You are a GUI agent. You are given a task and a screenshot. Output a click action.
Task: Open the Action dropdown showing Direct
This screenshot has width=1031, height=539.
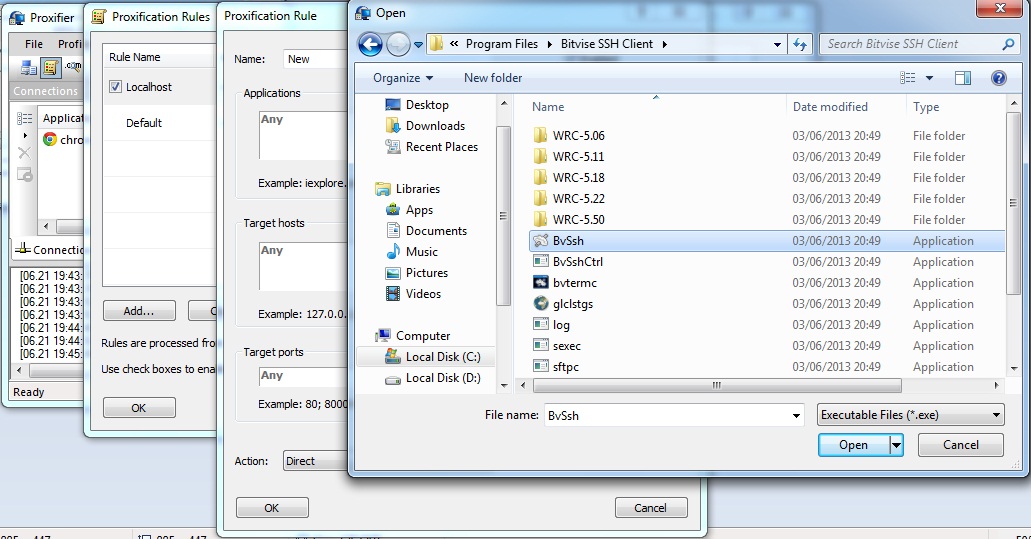(x=316, y=461)
